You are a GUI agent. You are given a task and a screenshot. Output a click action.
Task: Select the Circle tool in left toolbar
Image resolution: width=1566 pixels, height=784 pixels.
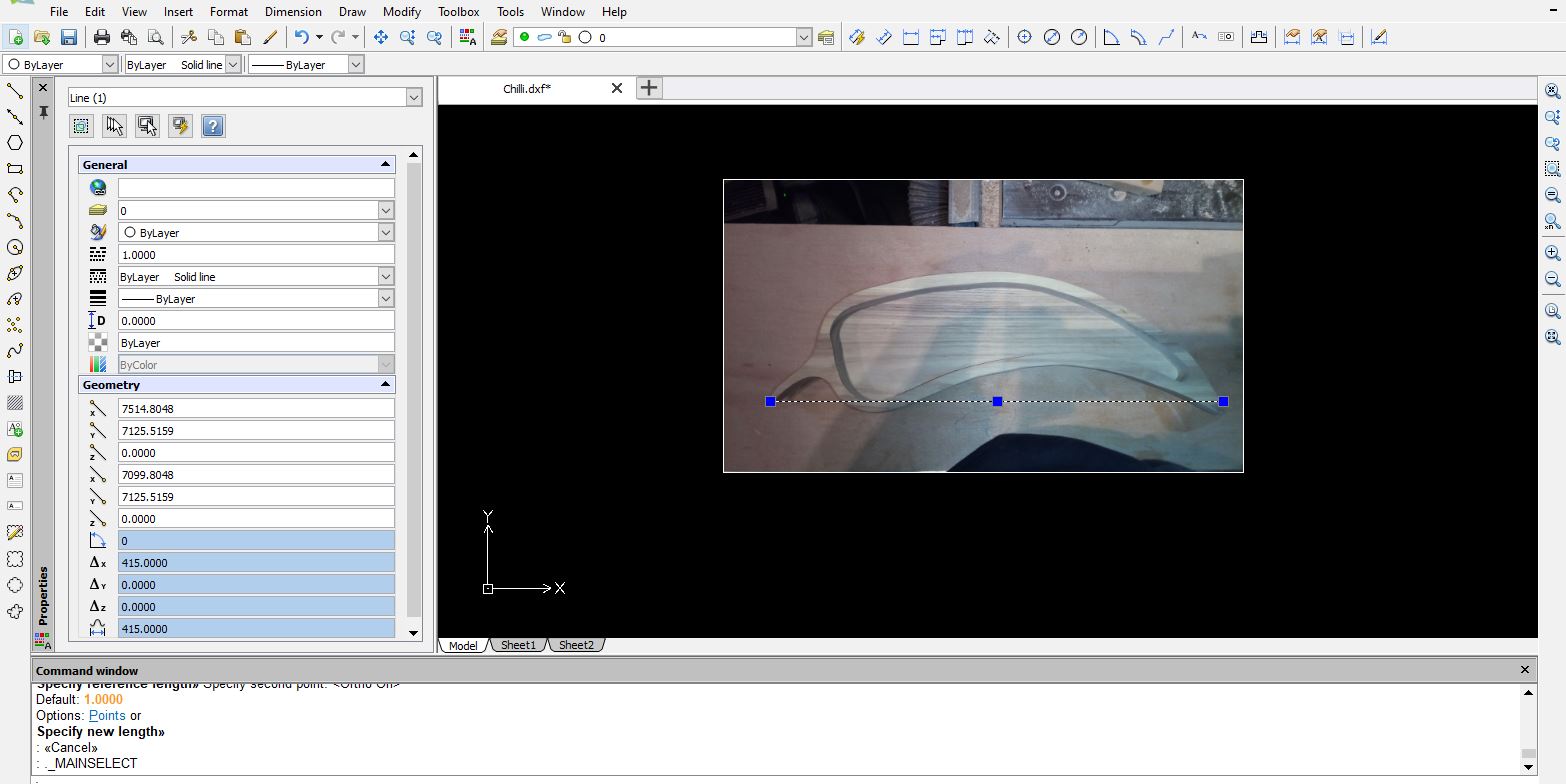pyautogui.click(x=15, y=247)
